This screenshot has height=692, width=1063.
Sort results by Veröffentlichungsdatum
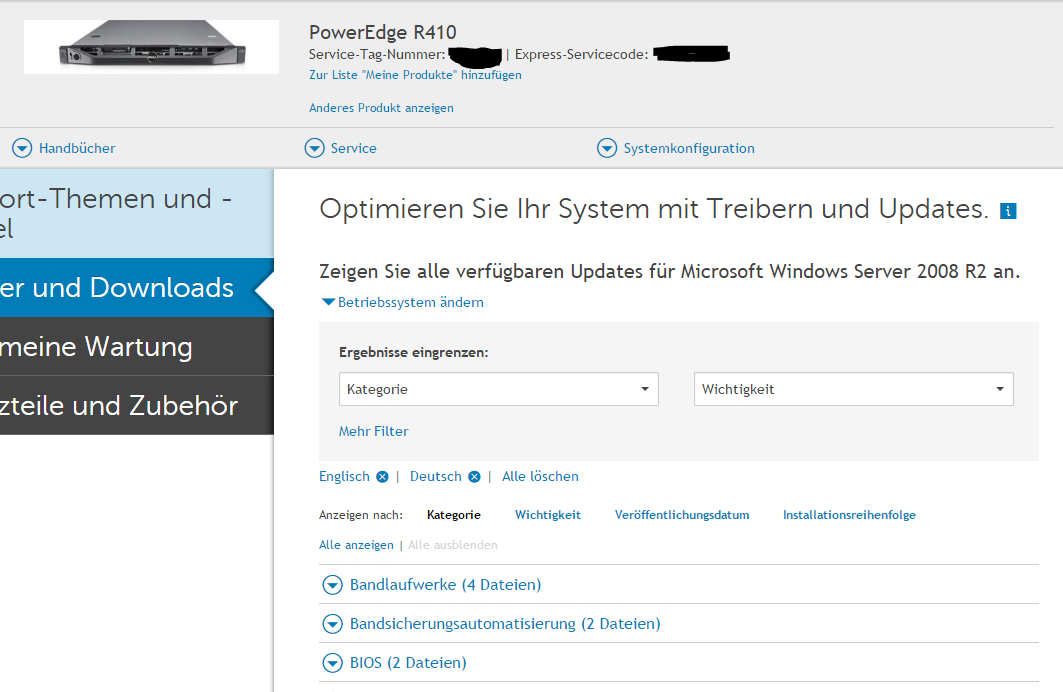[682, 515]
